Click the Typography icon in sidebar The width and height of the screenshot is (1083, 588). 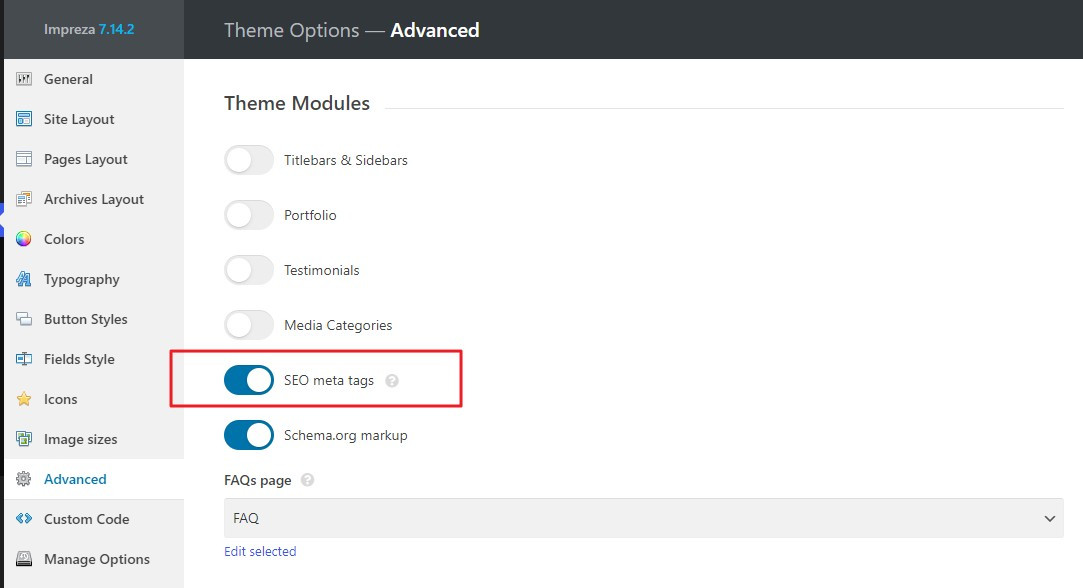point(24,279)
